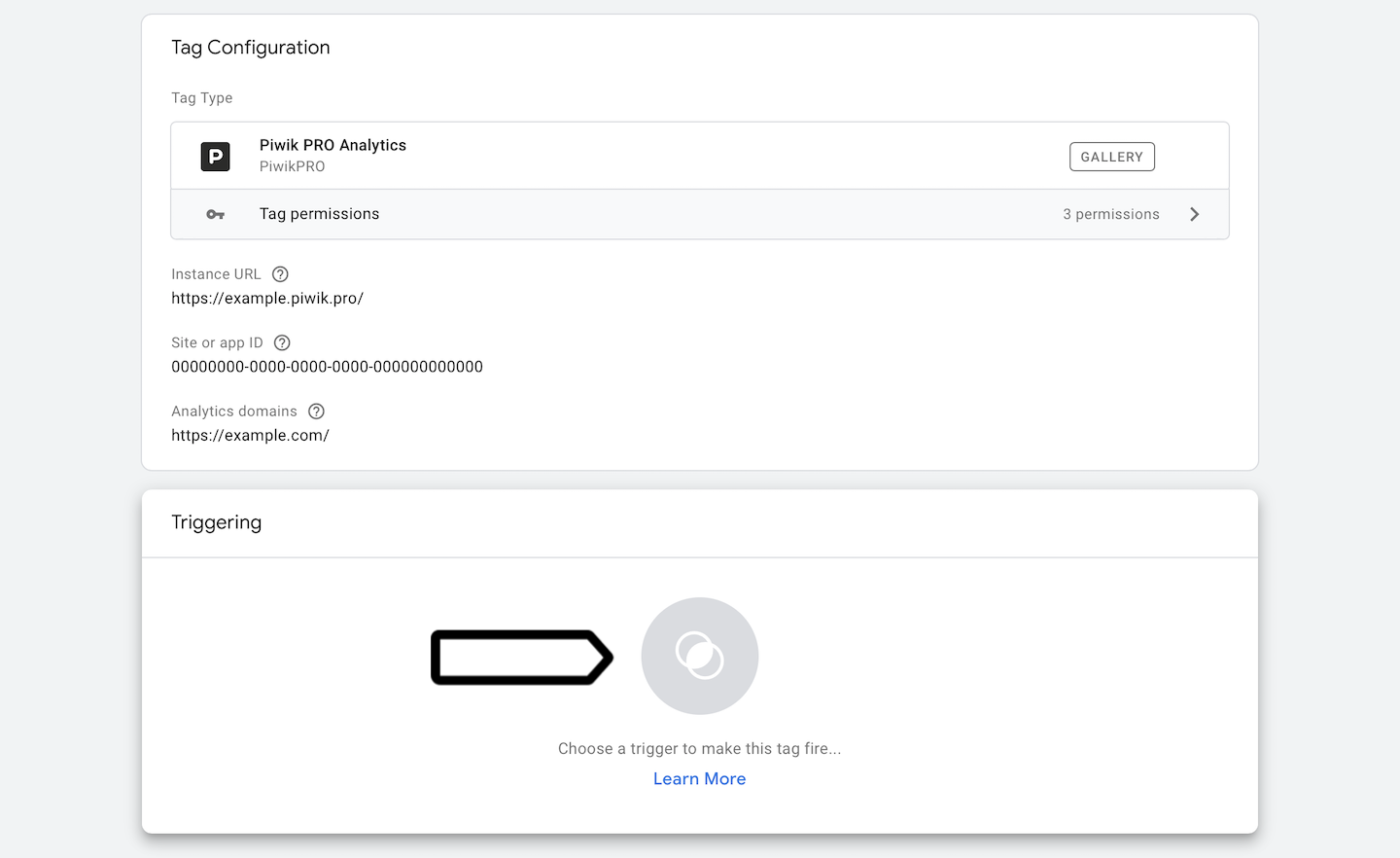Click the analytics domain https://example.com/
Image resolution: width=1400 pixels, height=858 pixels.
pos(251,436)
